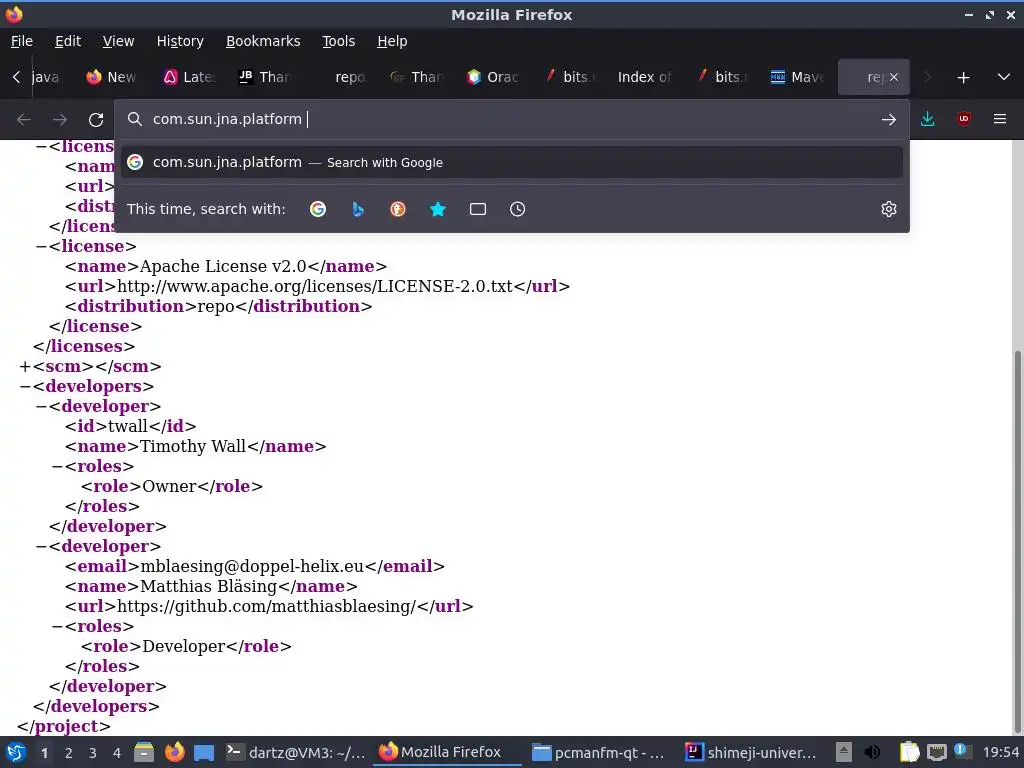Switch to the shimeji-univer taskbar window
The image size is (1024, 768).
click(751, 752)
